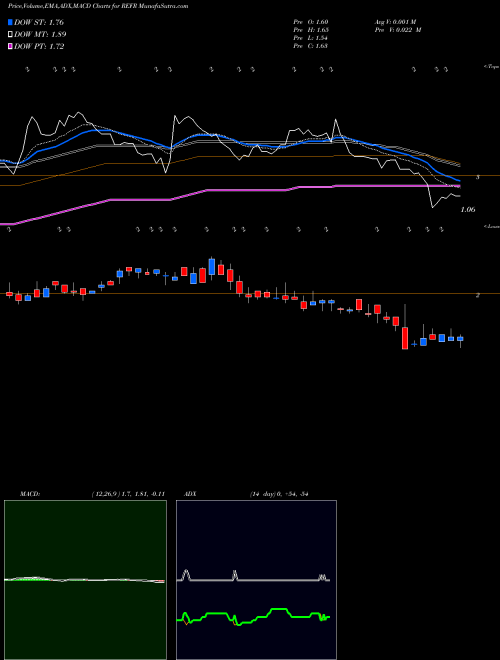Click the 'Pre H: 1.65' value
The image size is (500, 660).
click(311, 30)
